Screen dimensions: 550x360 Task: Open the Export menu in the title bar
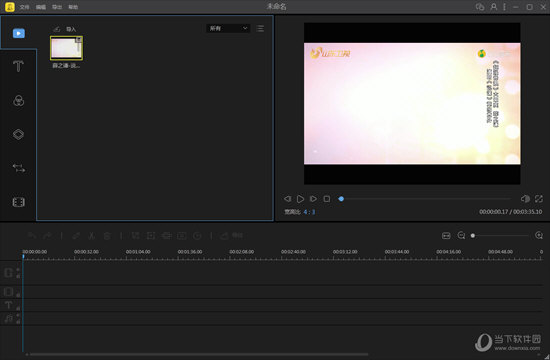click(57, 7)
